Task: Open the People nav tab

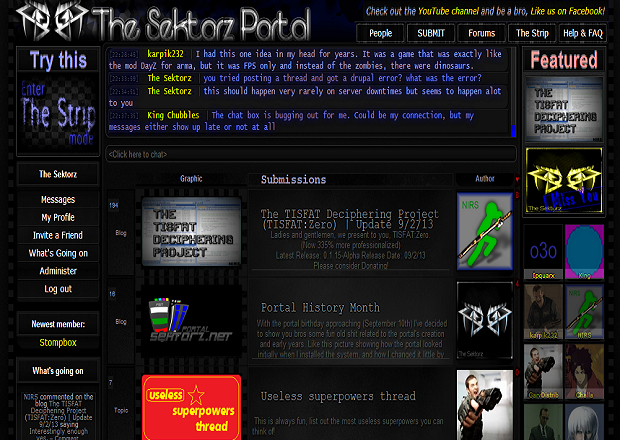Action: click(x=380, y=33)
